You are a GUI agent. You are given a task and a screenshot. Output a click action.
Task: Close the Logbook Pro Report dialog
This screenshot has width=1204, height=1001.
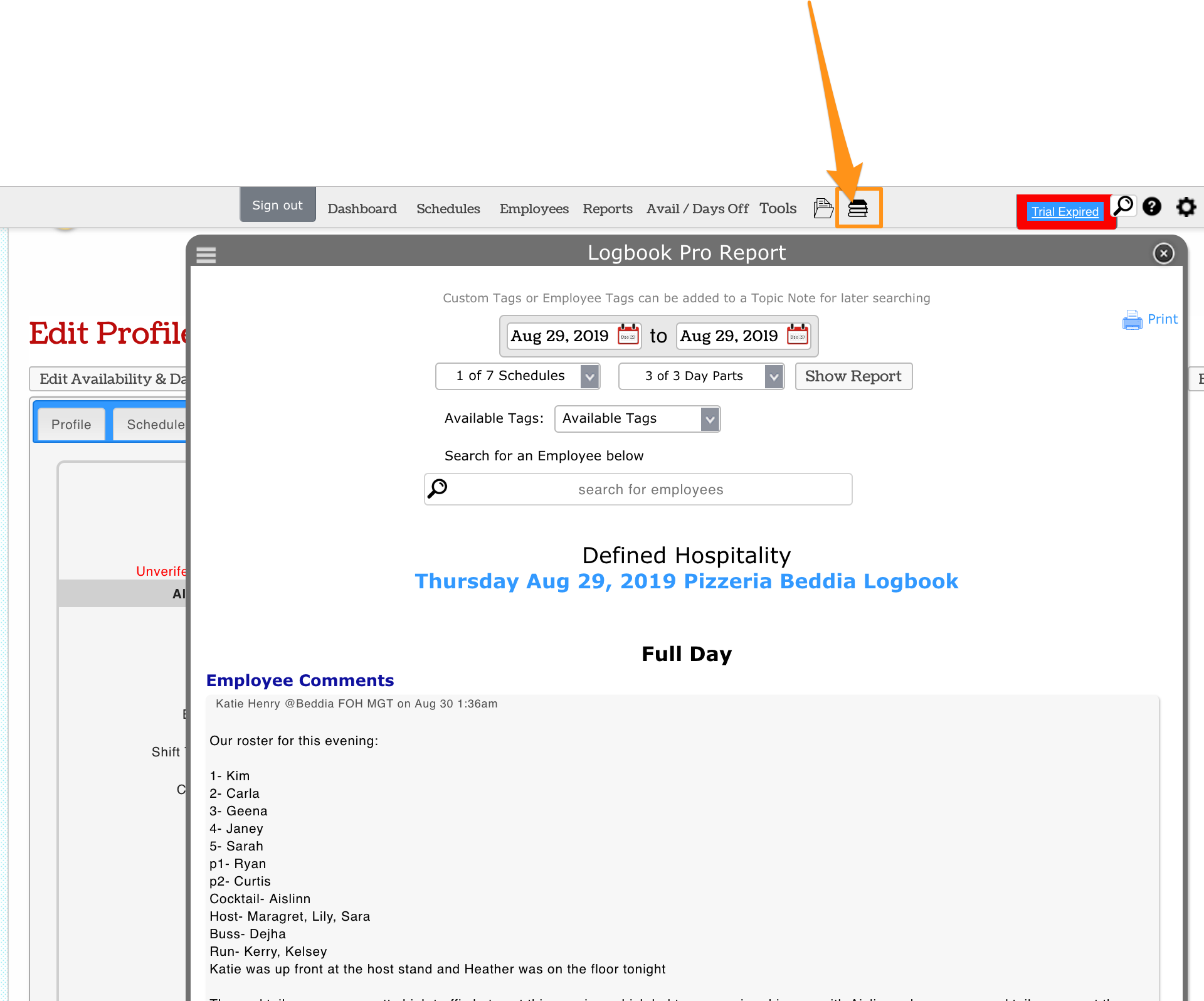(x=1164, y=253)
